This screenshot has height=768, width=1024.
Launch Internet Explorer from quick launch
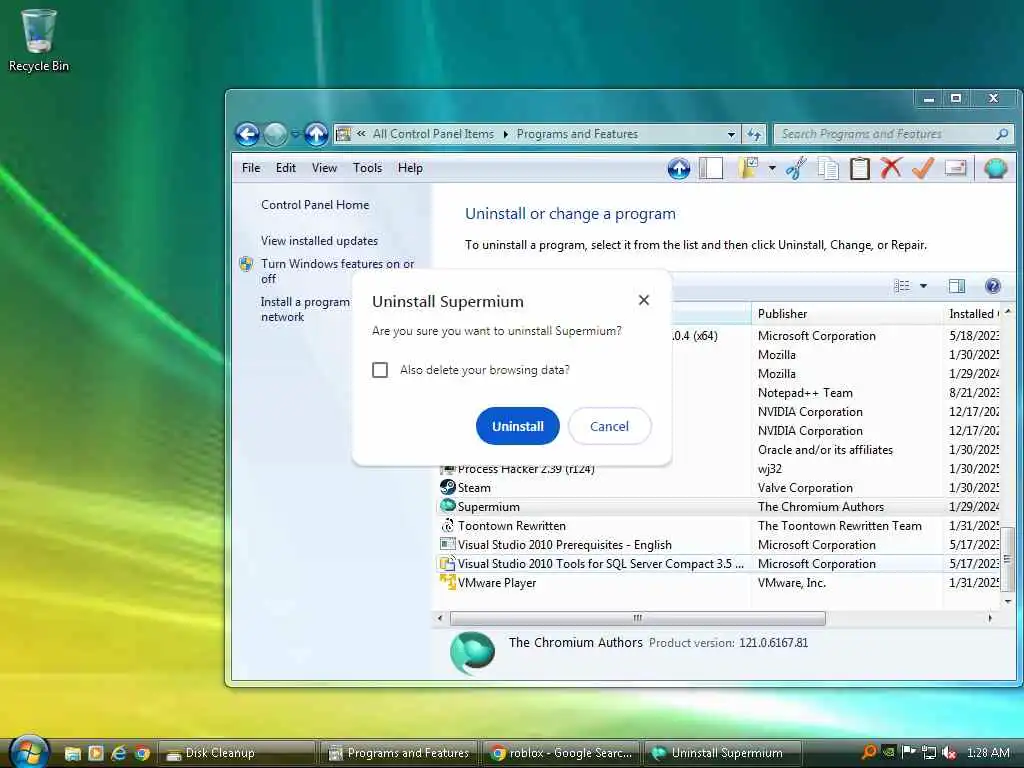[x=119, y=753]
